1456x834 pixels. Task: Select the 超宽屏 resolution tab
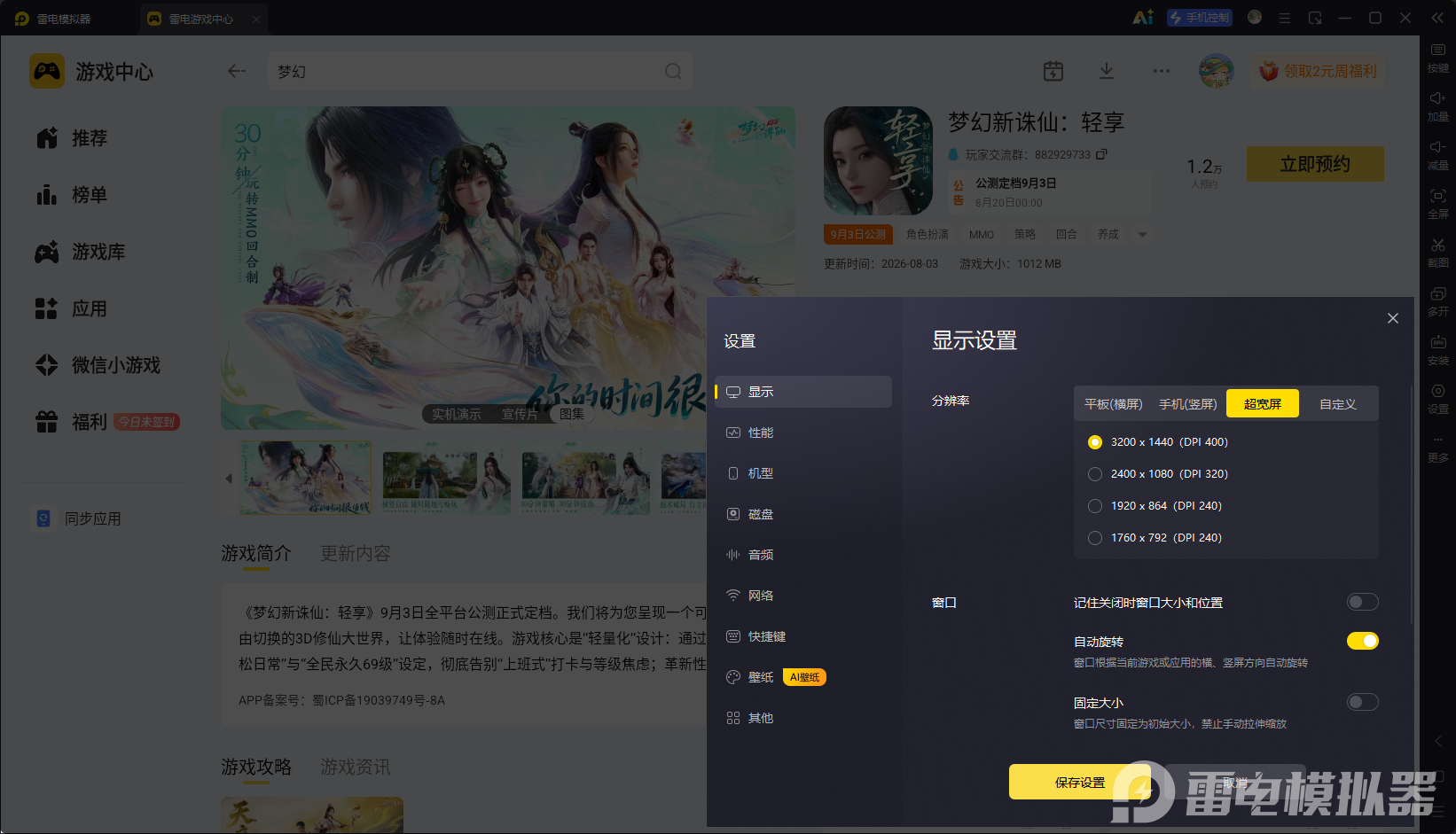[x=1263, y=404]
